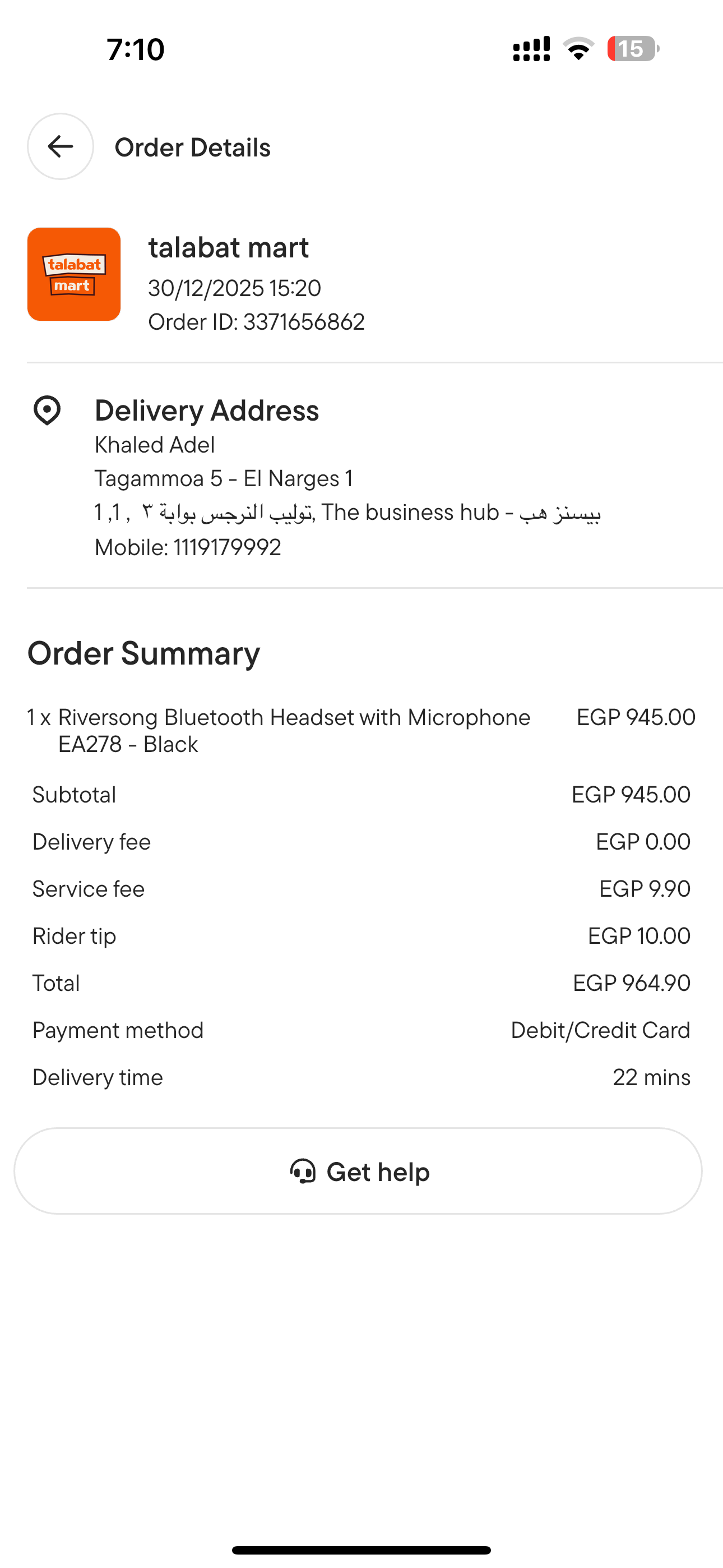Tap the Order Summary heading

pyautogui.click(x=143, y=653)
